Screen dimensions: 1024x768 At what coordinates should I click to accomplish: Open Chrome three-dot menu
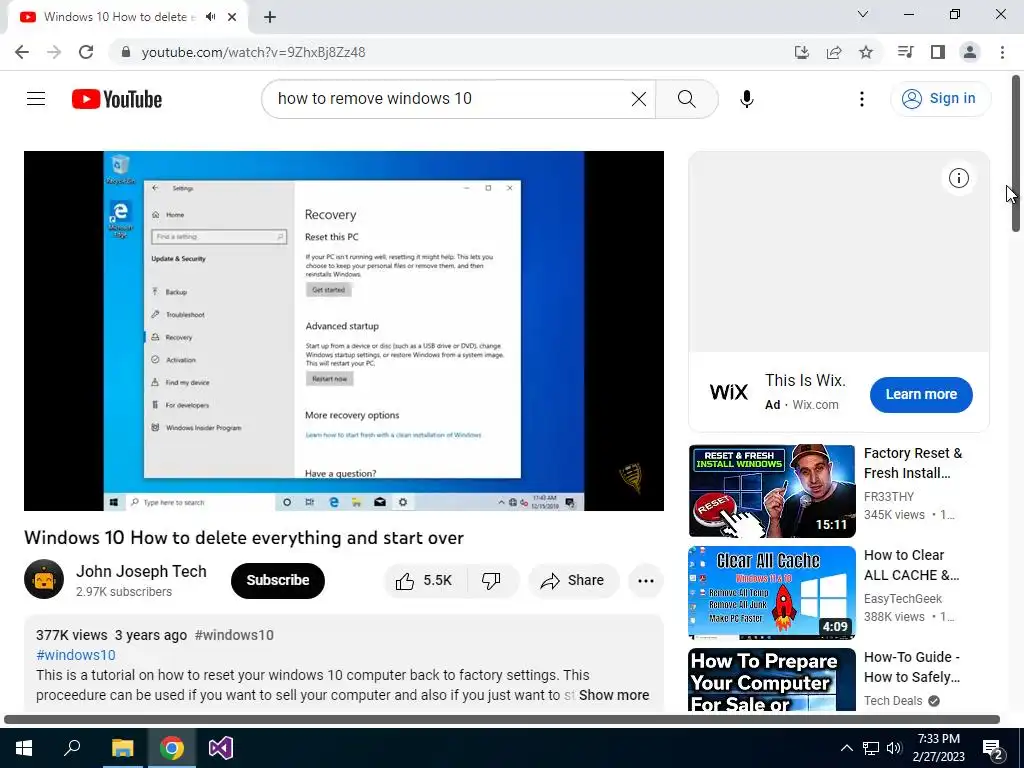point(1002,52)
